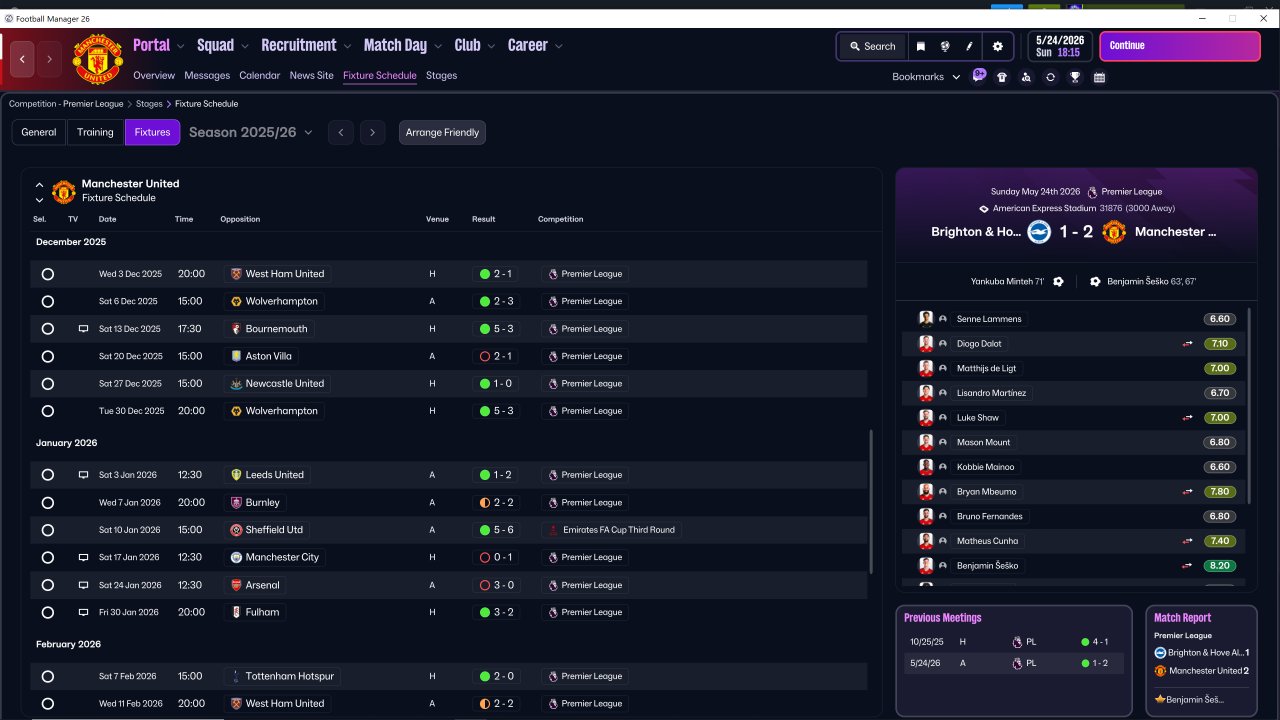This screenshot has width=1280, height=720.
Task: Switch to the Stages tab
Action: 441,76
